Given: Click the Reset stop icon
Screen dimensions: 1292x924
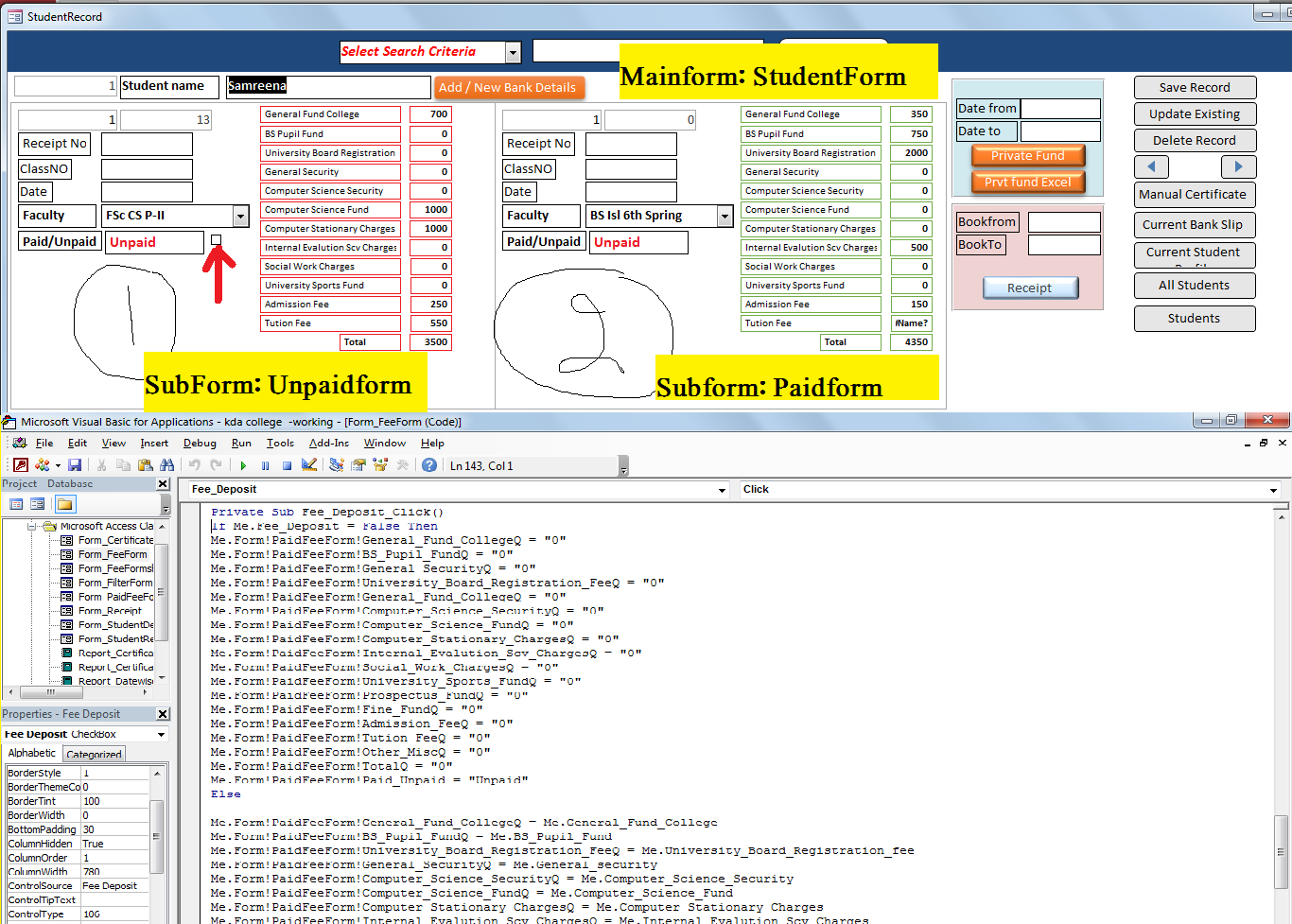Looking at the screenshot, I should [287, 465].
